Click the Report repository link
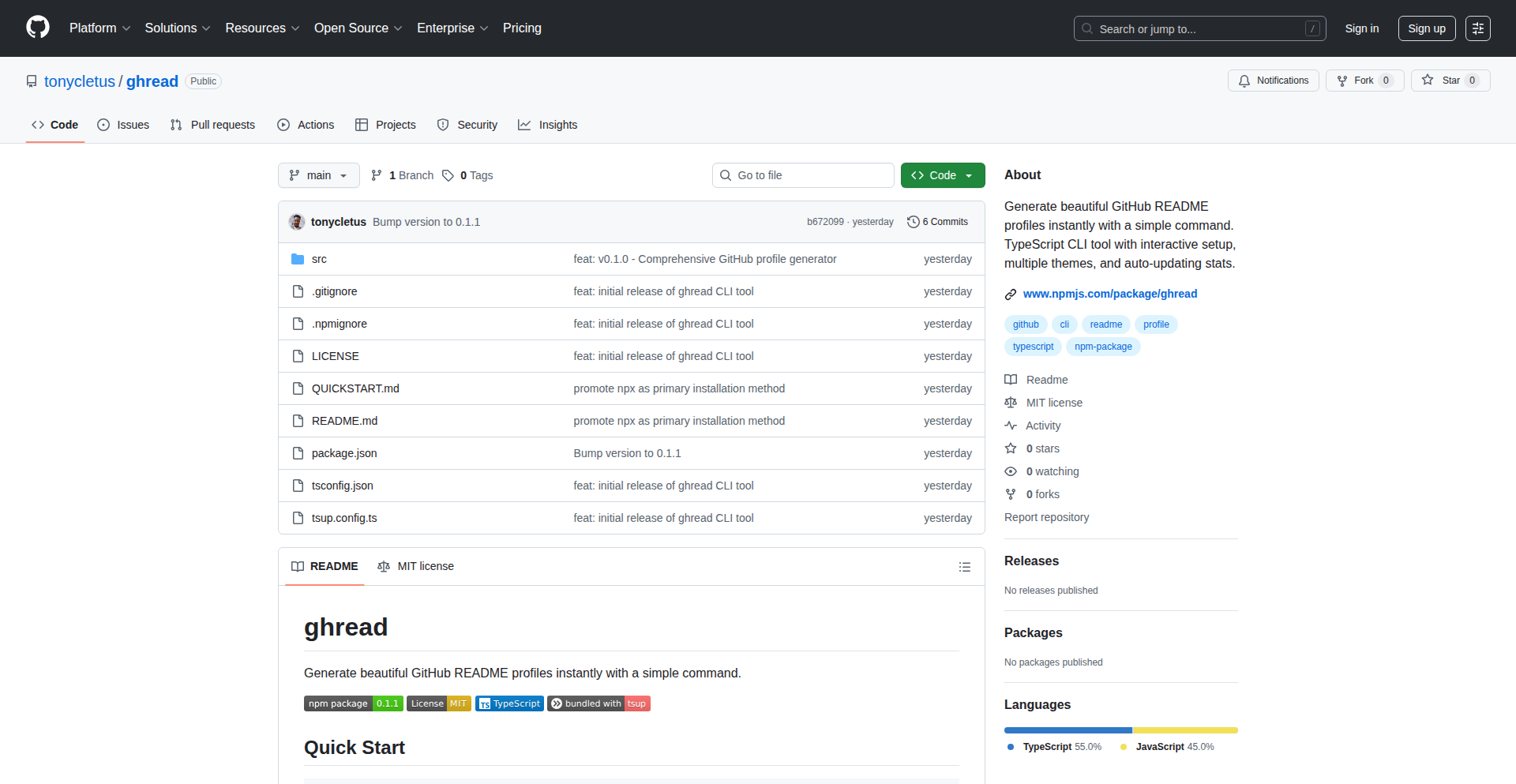This screenshot has height=784, width=1516. tap(1046, 517)
